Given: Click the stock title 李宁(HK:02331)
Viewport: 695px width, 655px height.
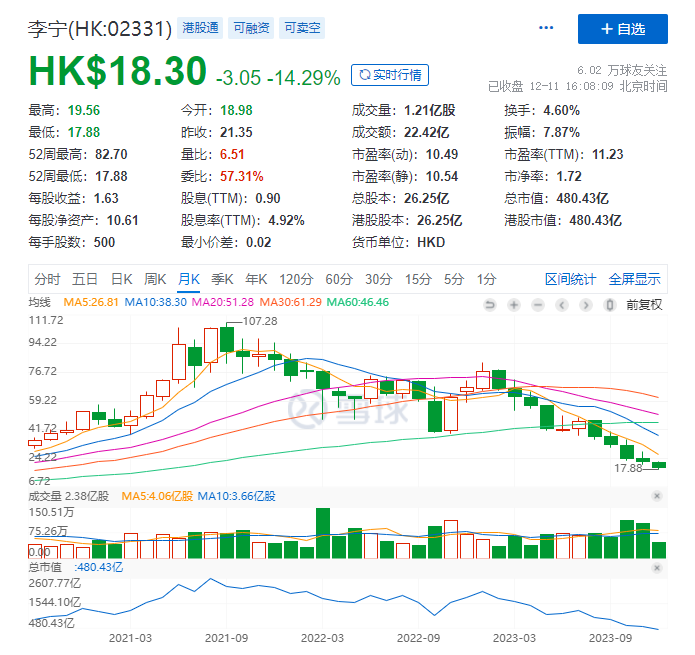Looking at the screenshot, I should [x=100, y=29].
